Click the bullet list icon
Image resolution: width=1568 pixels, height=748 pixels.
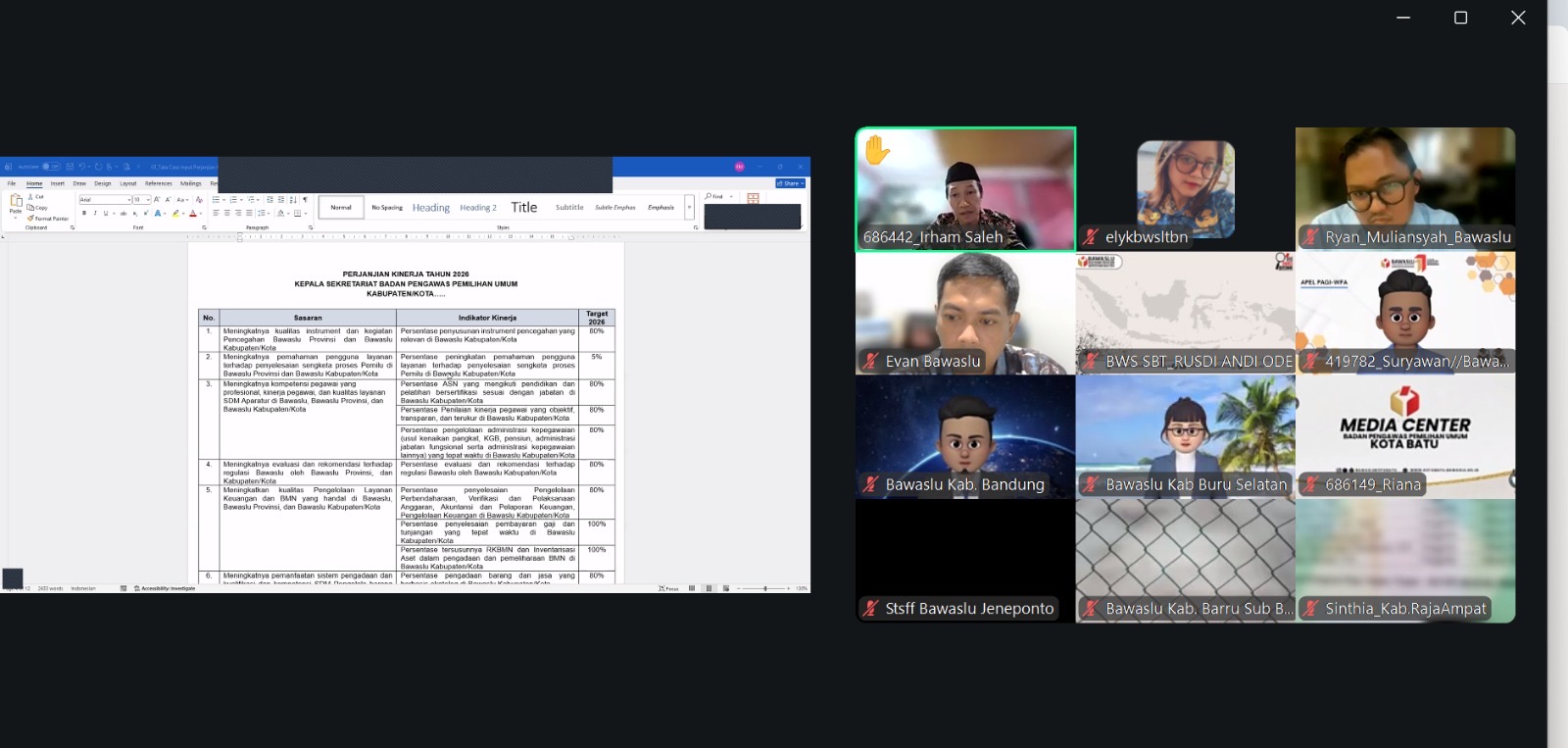[x=217, y=200]
